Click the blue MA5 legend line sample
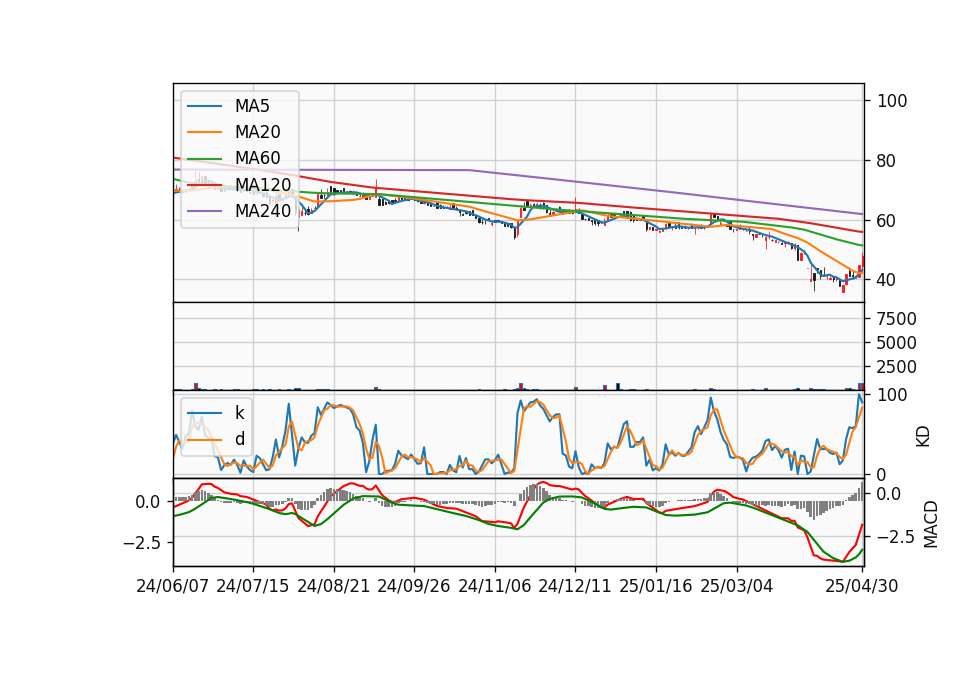Viewport: 960px width, 690px height. pyautogui.click(x=204, y=107)
